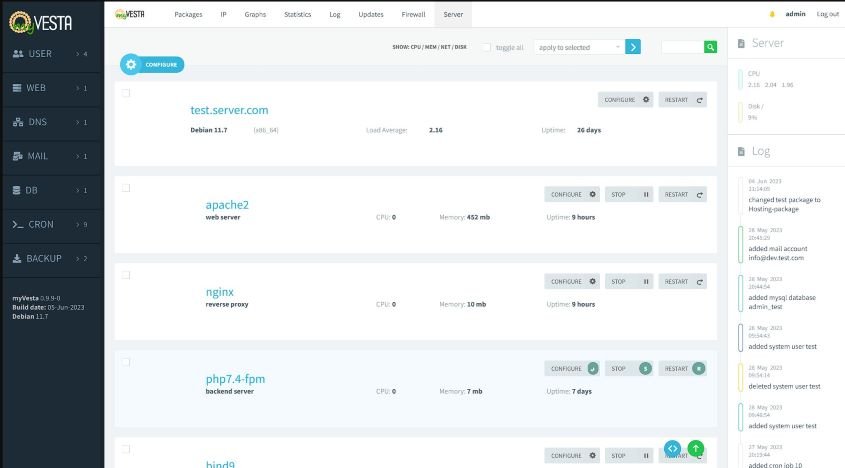Click log entry 'deleted system user test'
This screenshot has width=845, height=468.
tap(784, 387)
